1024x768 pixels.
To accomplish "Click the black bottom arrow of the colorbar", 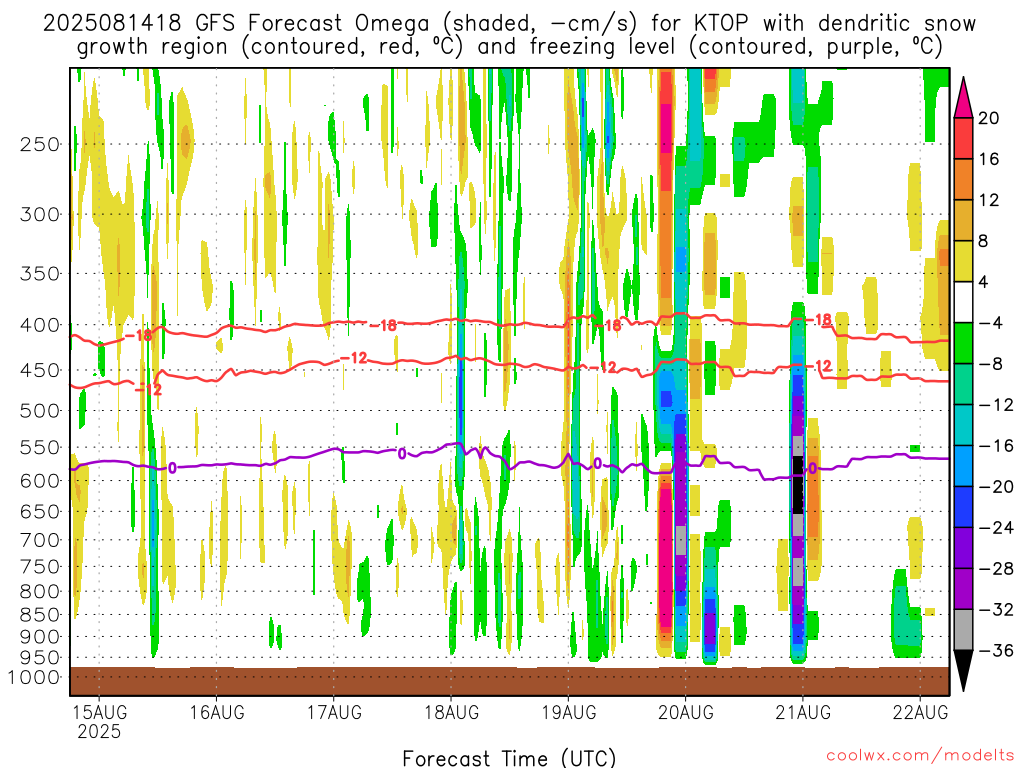I will [963, 671].
